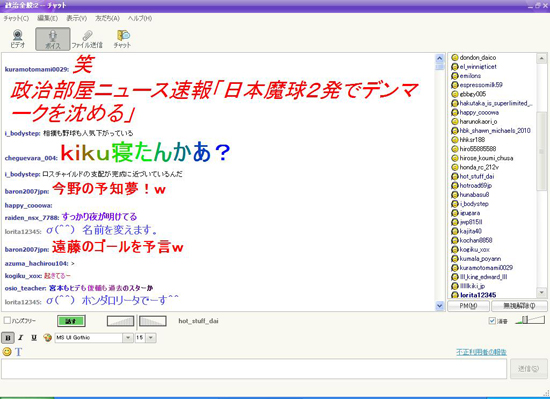Toggle Bold formatting button
Viewport: 550px width, 399px height.
(8, 338)
